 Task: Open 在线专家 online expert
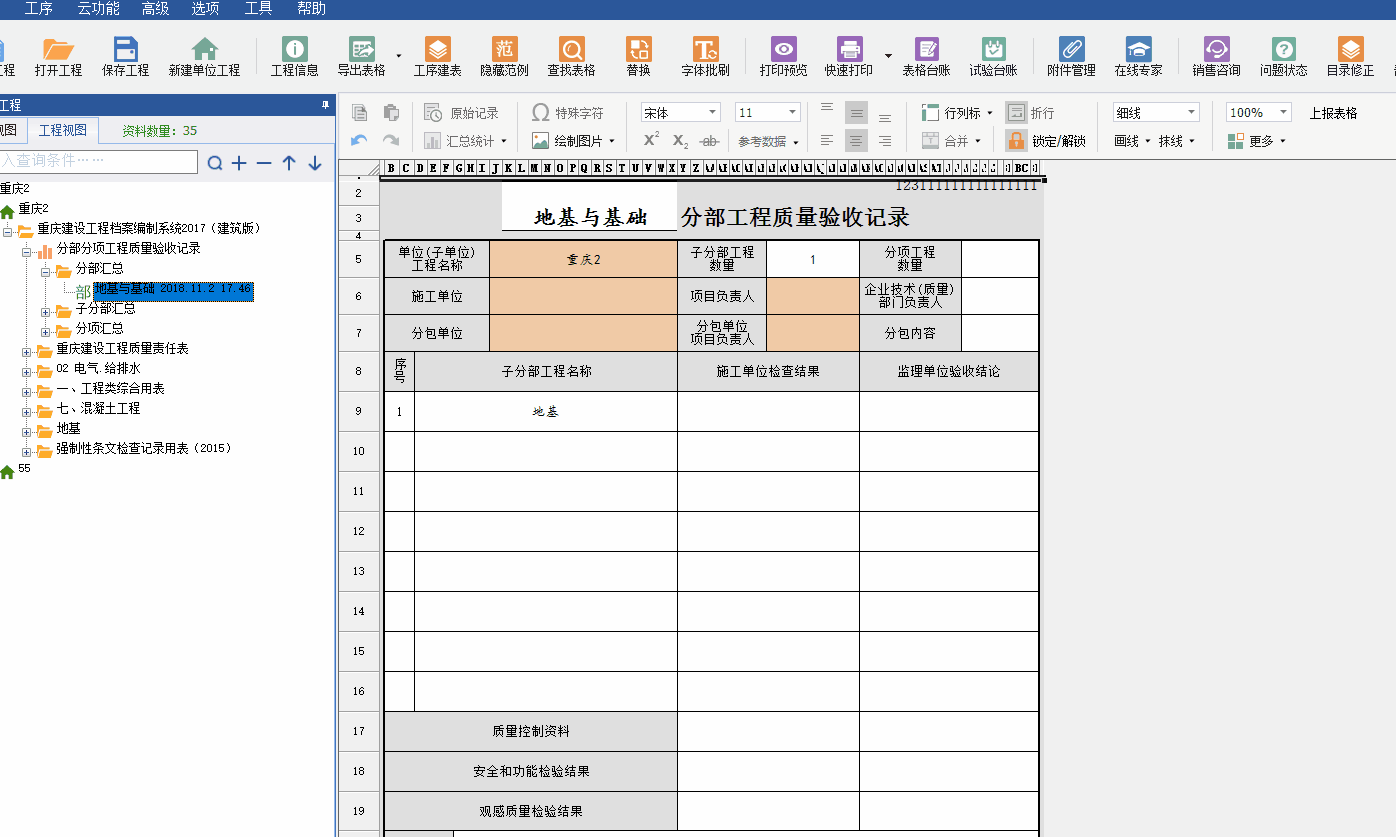[x=1138, y=57]
